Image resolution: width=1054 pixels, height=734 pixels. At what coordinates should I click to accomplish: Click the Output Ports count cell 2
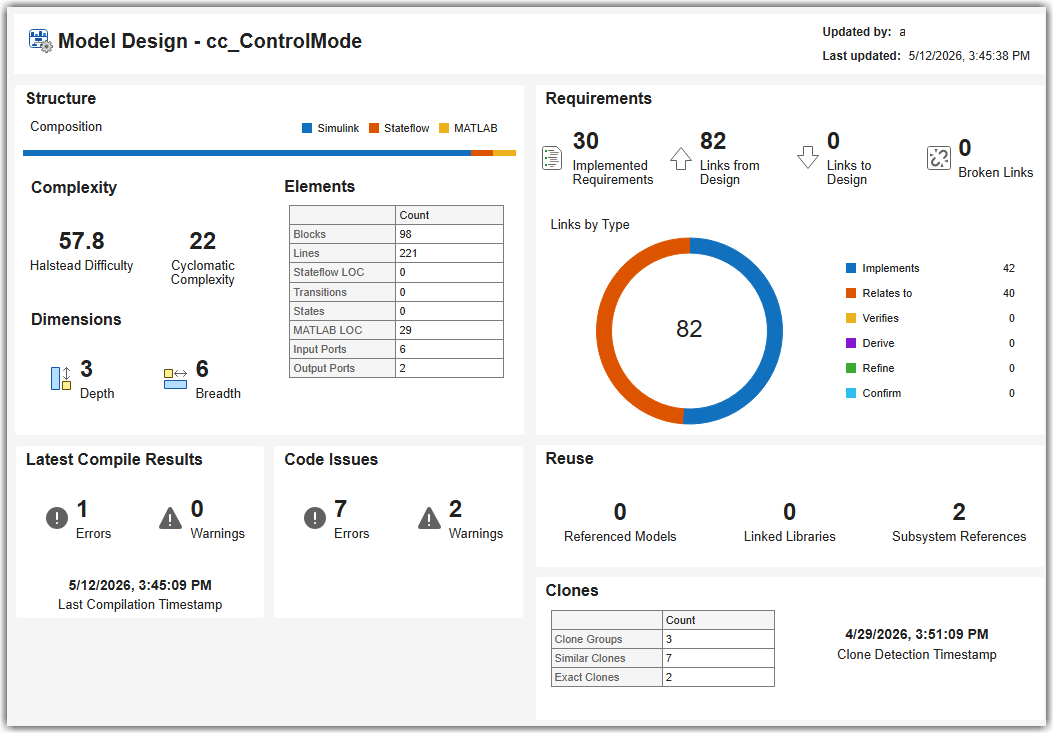click(x=449, y=368)
